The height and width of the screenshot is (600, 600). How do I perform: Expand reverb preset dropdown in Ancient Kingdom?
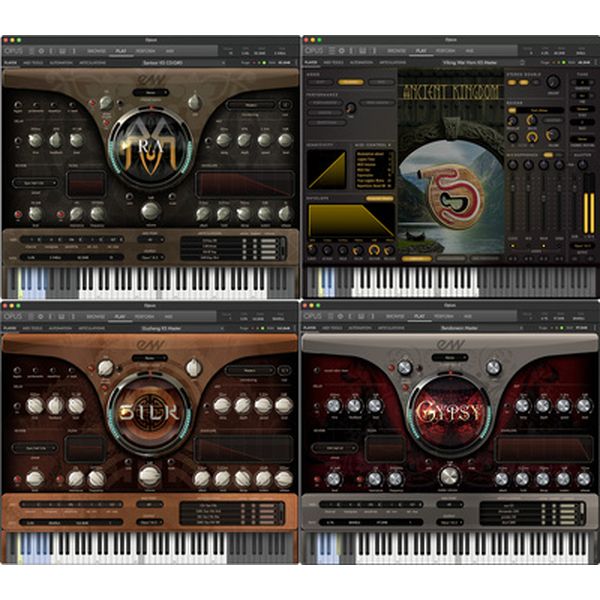click(538, 110)
